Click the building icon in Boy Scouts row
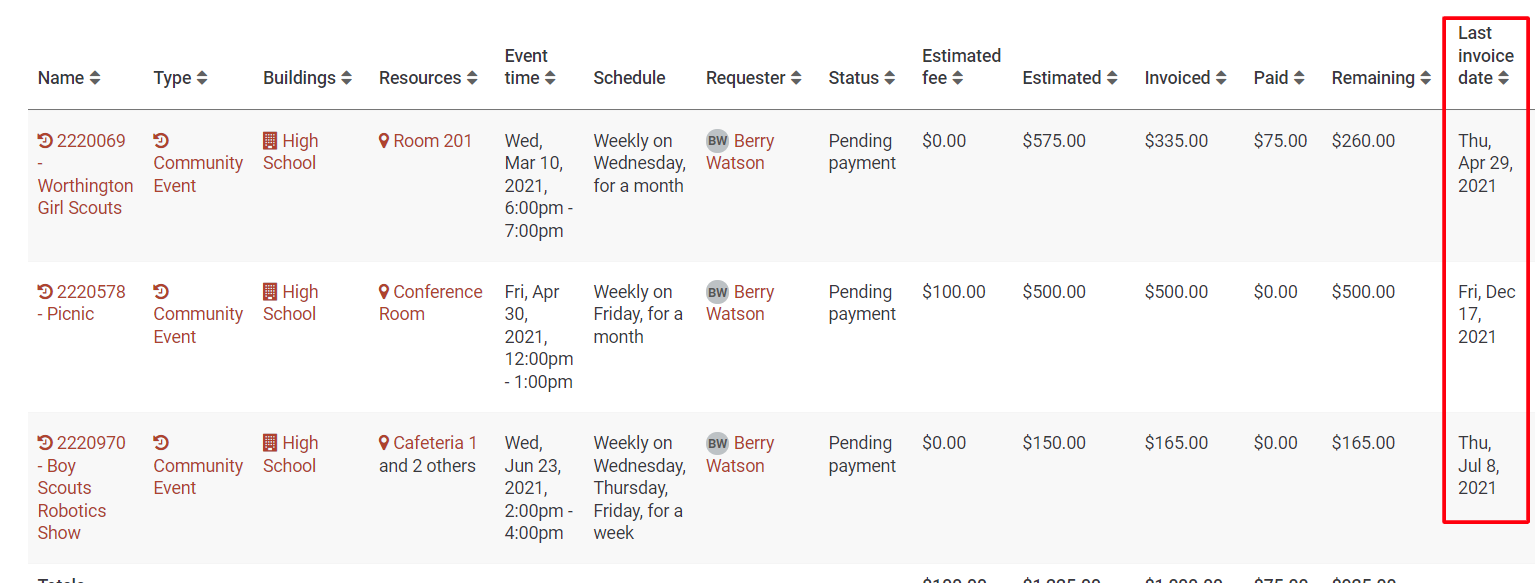This screenshot has width=1535, height=583. 270,443
